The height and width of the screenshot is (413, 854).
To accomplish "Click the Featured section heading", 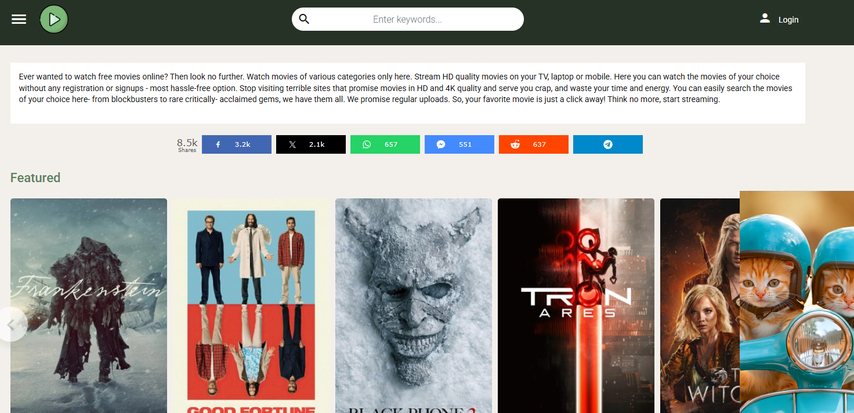I will 35,178.
